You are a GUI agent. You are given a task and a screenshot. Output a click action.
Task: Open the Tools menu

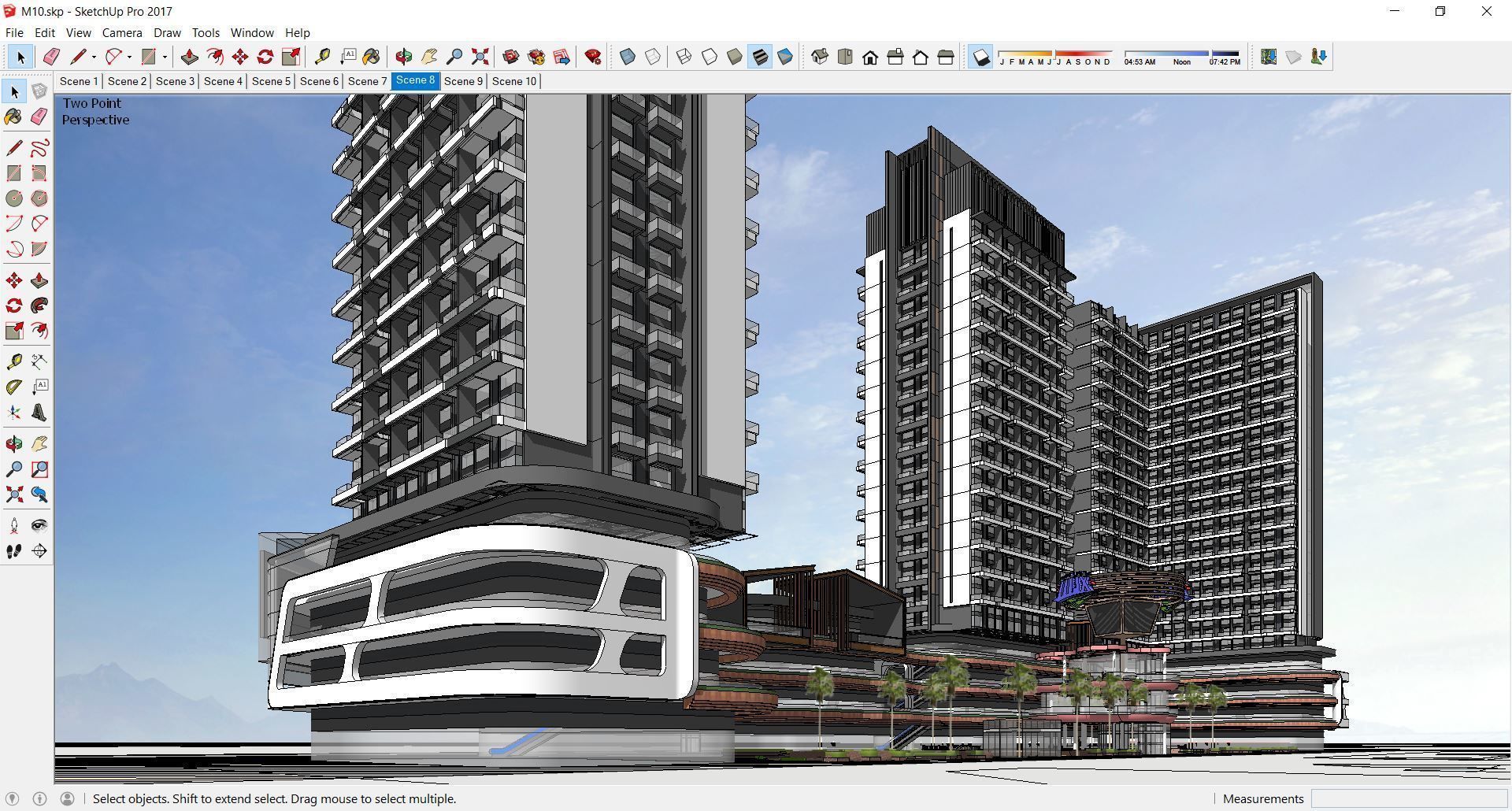206,32
